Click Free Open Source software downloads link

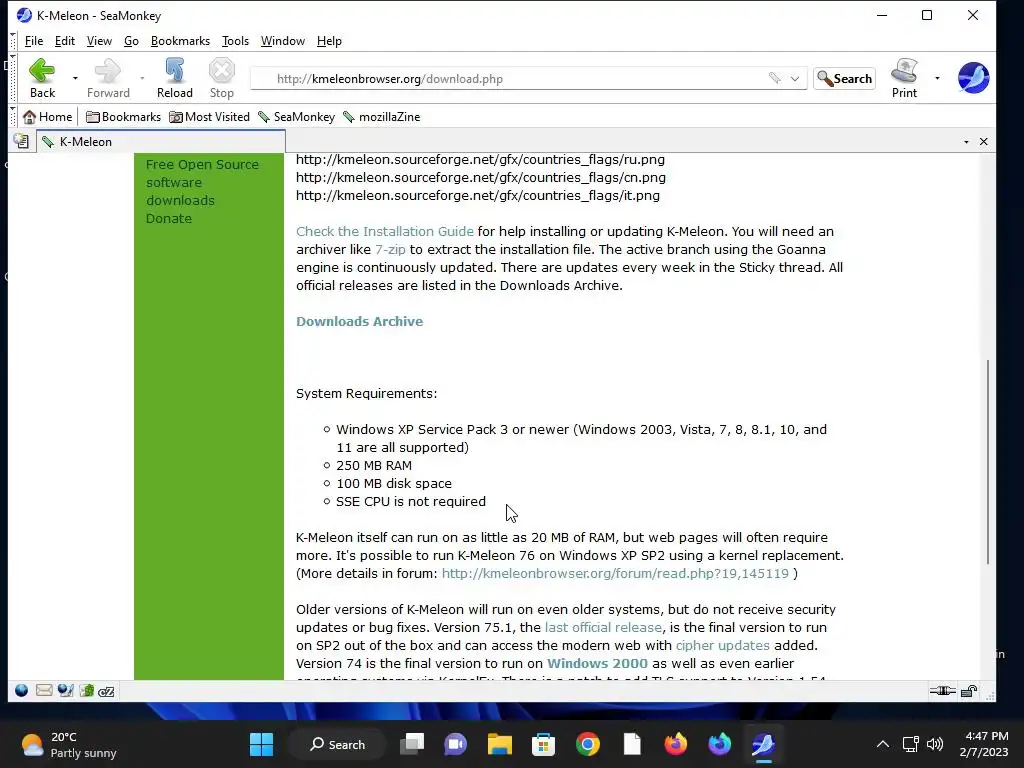[x=202, y=182]
